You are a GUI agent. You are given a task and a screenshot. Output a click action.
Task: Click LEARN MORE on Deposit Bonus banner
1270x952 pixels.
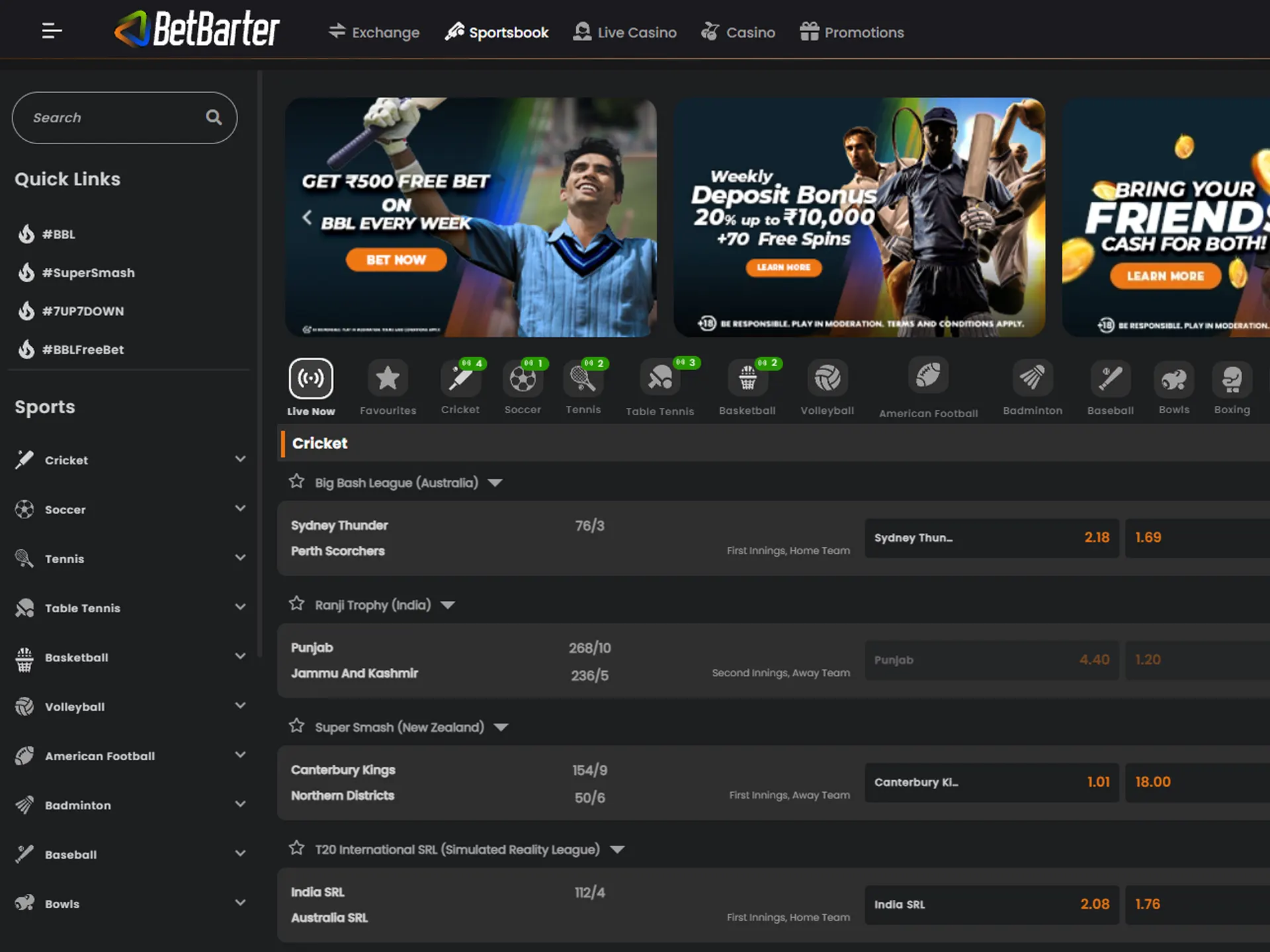(x=784, y=267)
